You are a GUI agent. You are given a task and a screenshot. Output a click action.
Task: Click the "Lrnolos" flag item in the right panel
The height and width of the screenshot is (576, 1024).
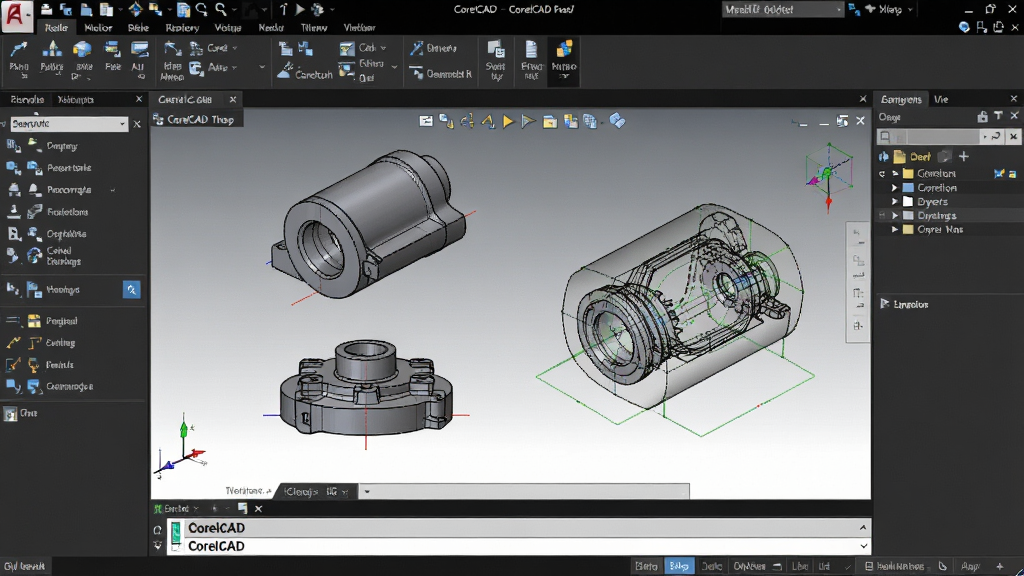point(904,304)
